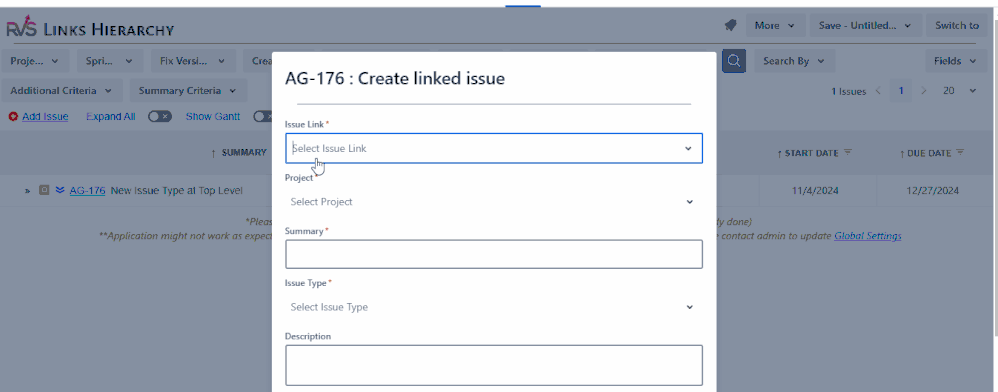998x392 pixels.
Task: Click sort arrow beside Summary header
Action: coord(213,153)
